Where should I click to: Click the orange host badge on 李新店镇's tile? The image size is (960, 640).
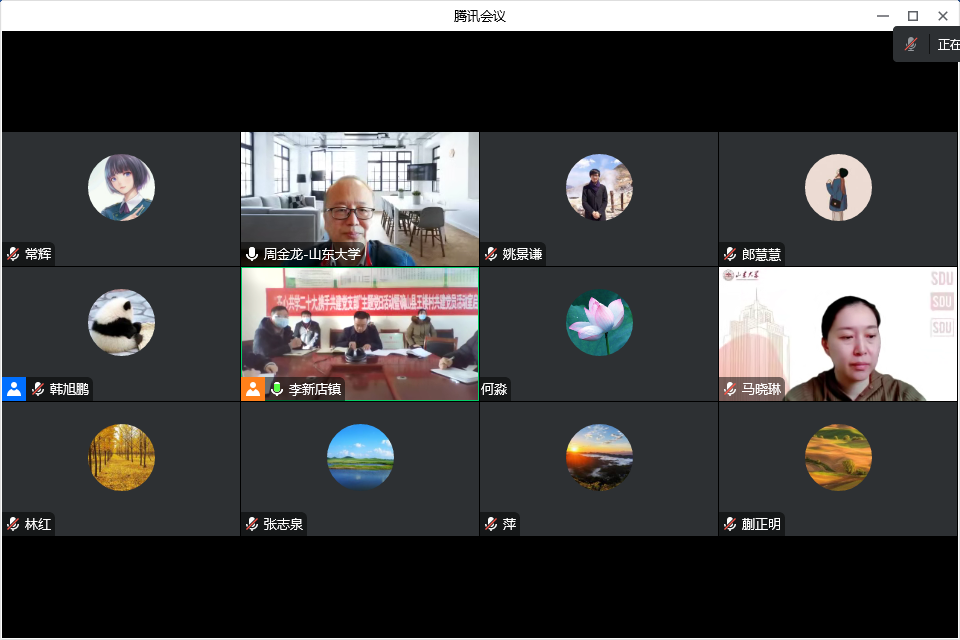[x=253, y=389]
